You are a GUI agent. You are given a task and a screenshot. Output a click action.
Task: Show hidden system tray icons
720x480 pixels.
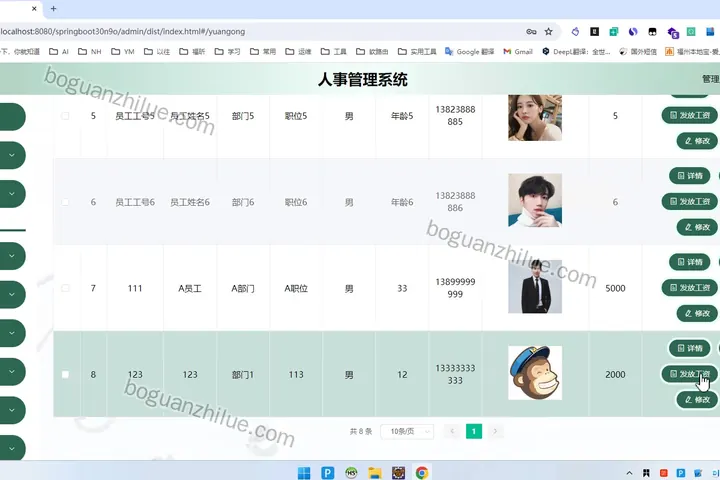pos(629,473)
